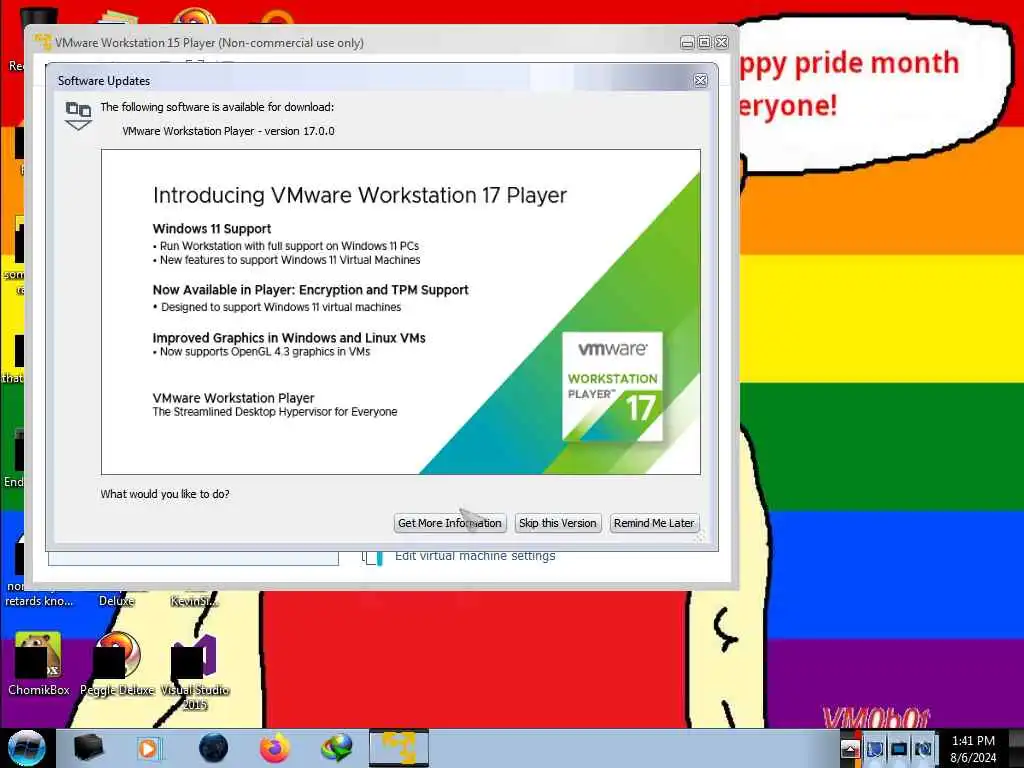This screenshot has width=1024, height=768.
Task: Maximize the VMware Workstation 15 Player window
Action: click(704, 42)
